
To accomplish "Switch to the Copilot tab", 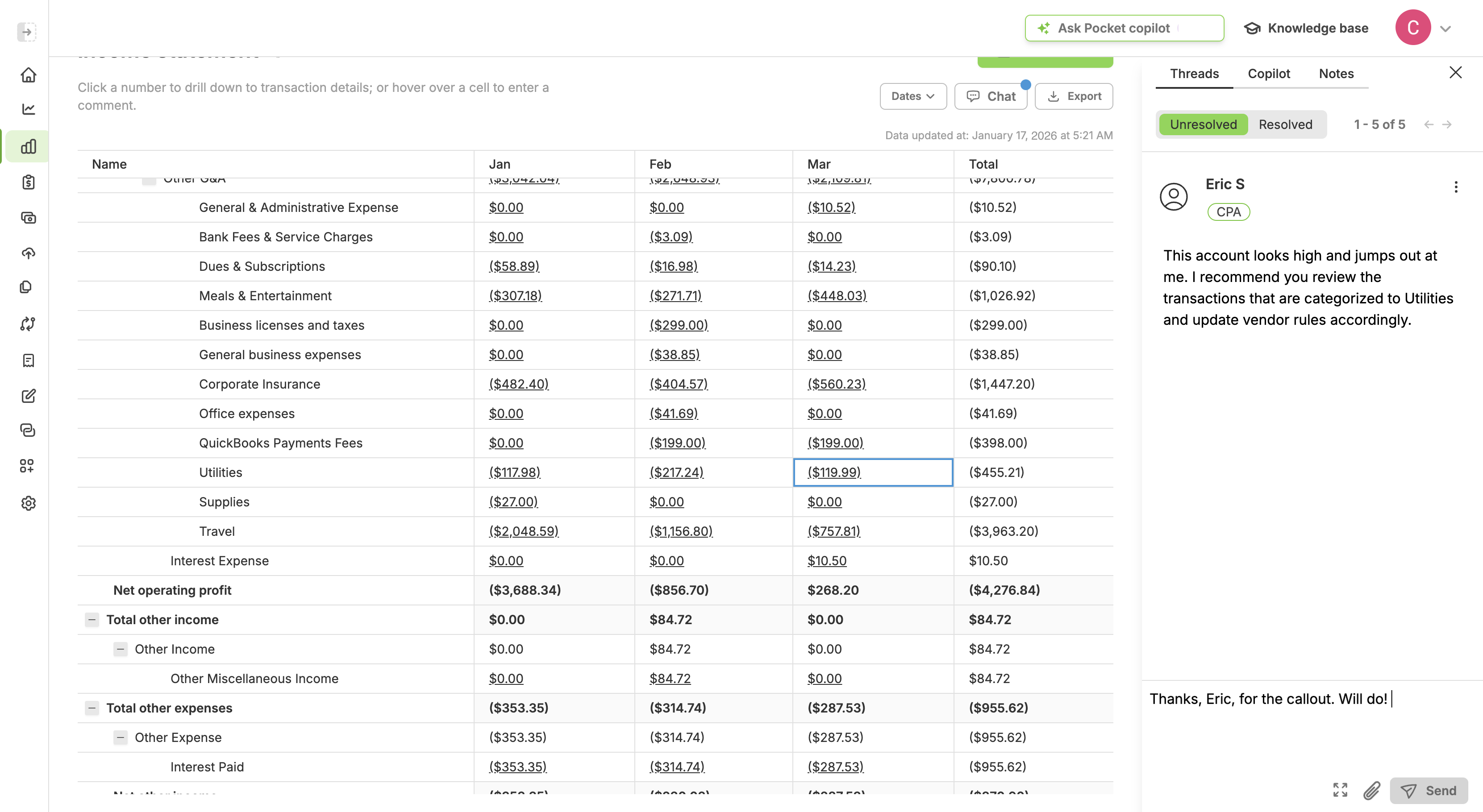I will click(1268, 74).
